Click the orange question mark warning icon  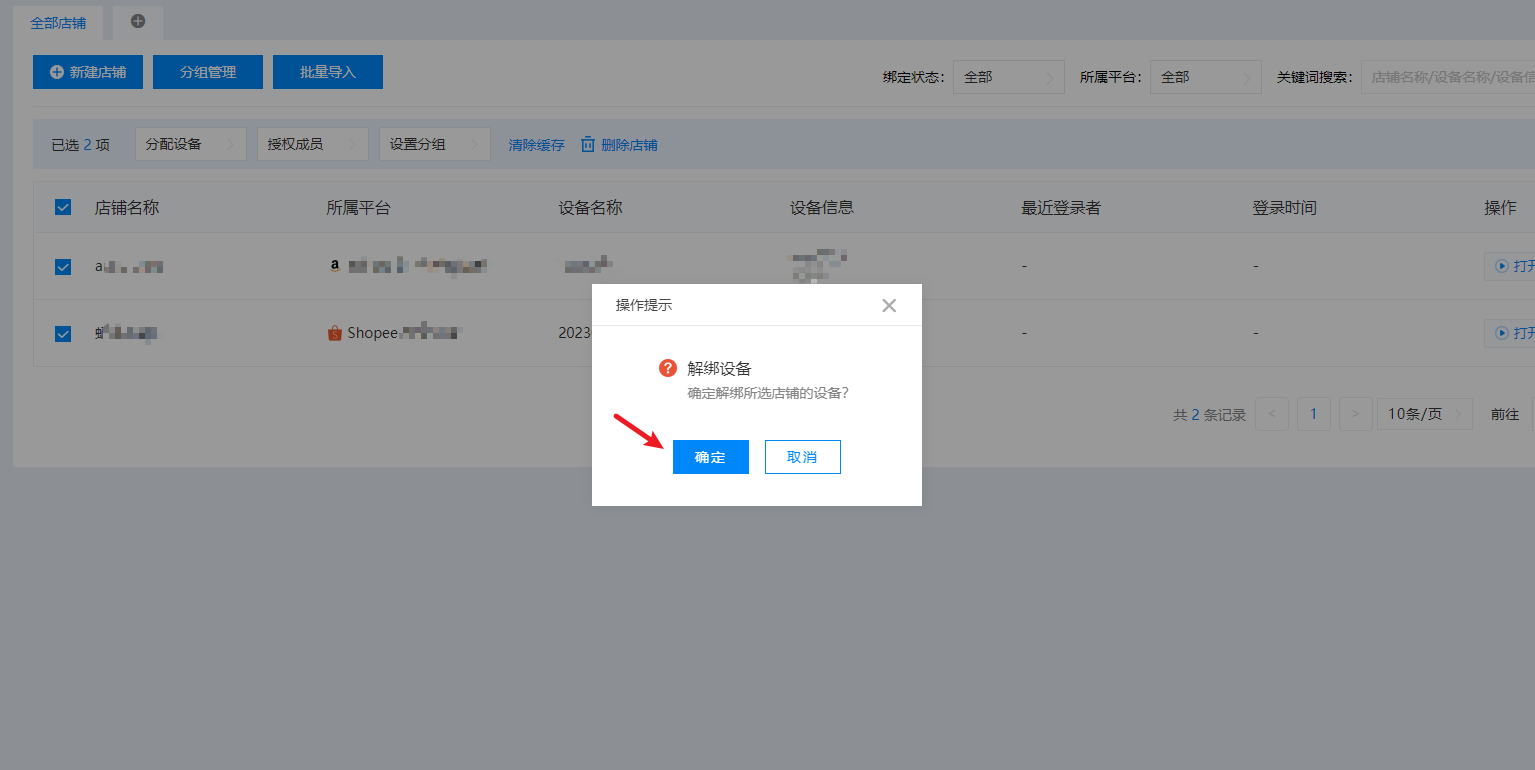tap(668, 368)
